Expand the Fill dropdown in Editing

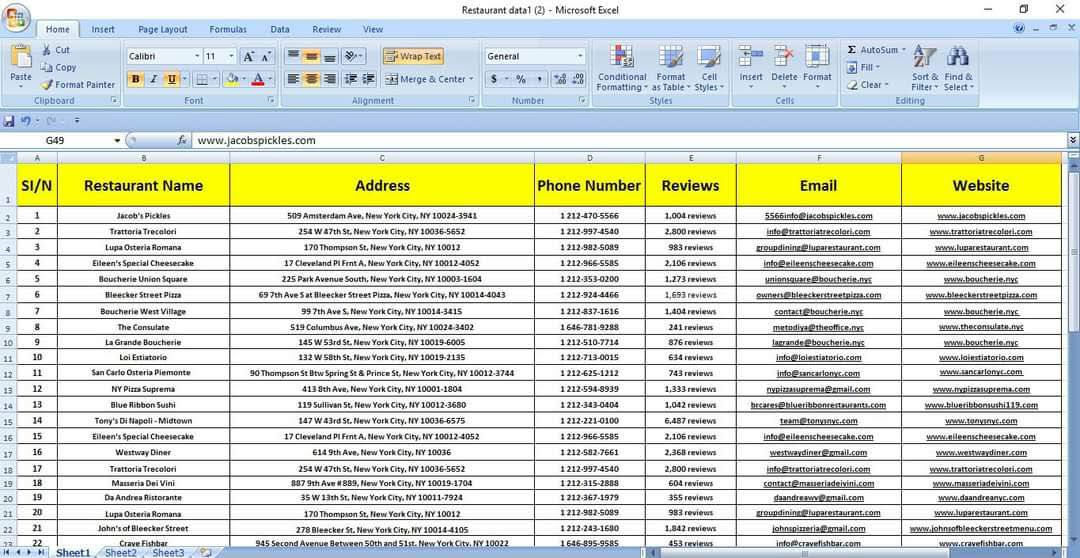pyautogui.click(x=878, y=68)
